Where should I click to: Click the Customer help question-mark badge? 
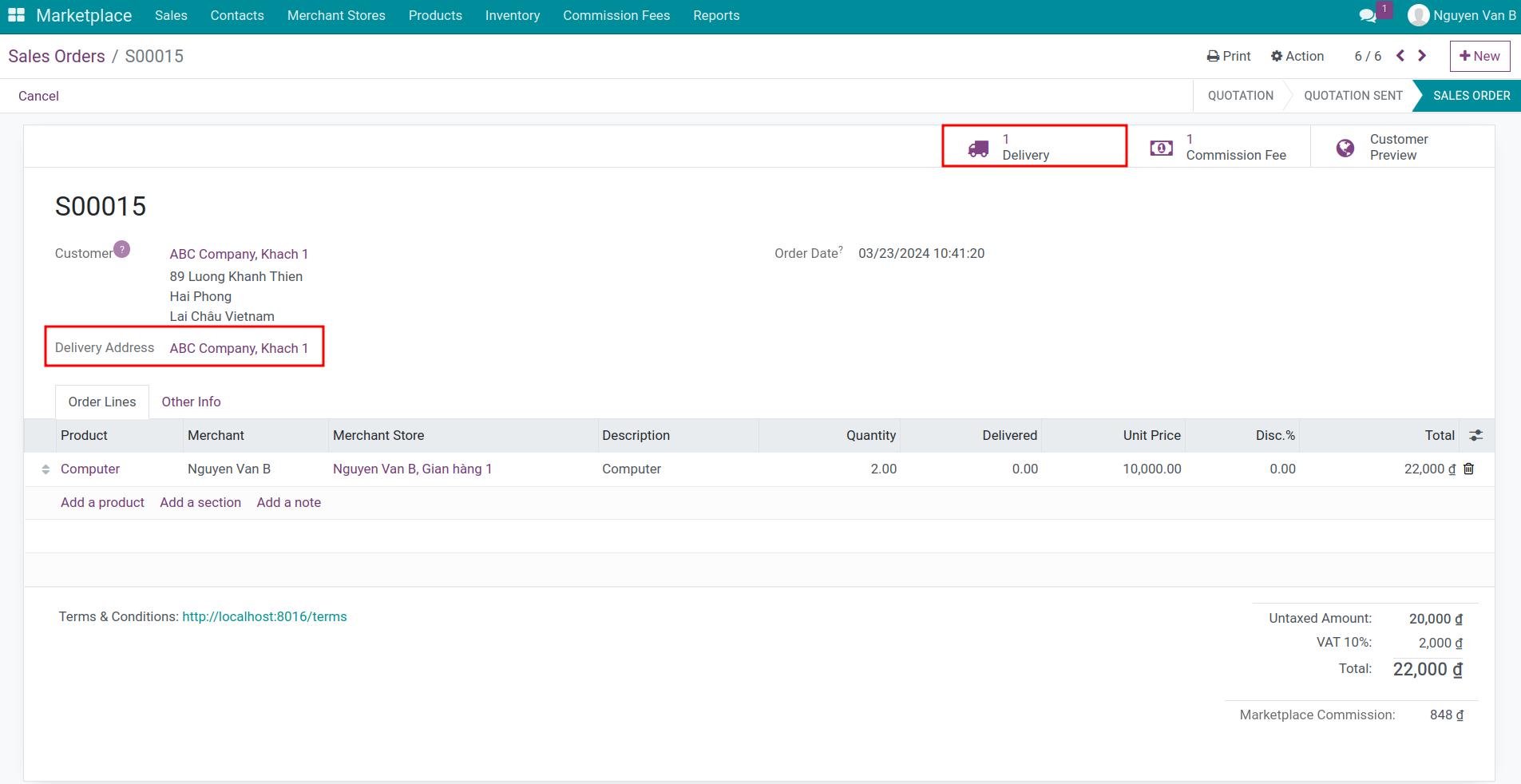click(x=121, y=249)
